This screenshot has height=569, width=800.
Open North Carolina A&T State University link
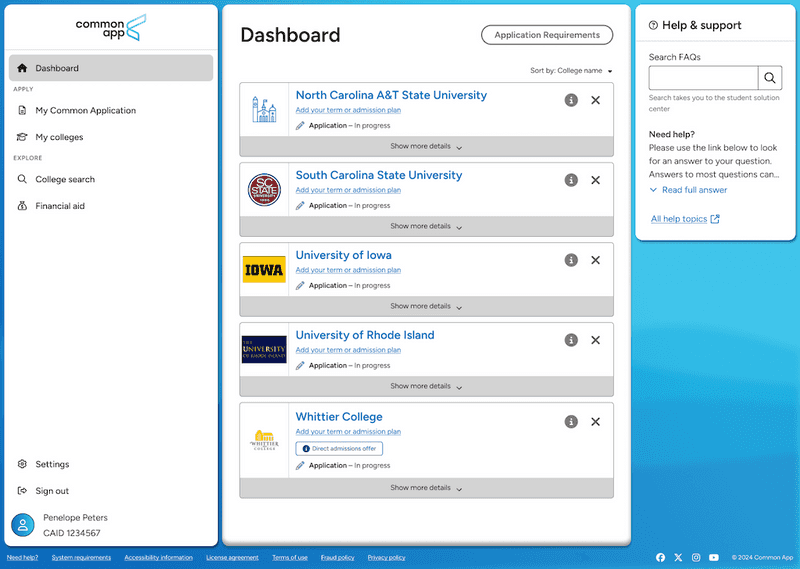[391, 95]
